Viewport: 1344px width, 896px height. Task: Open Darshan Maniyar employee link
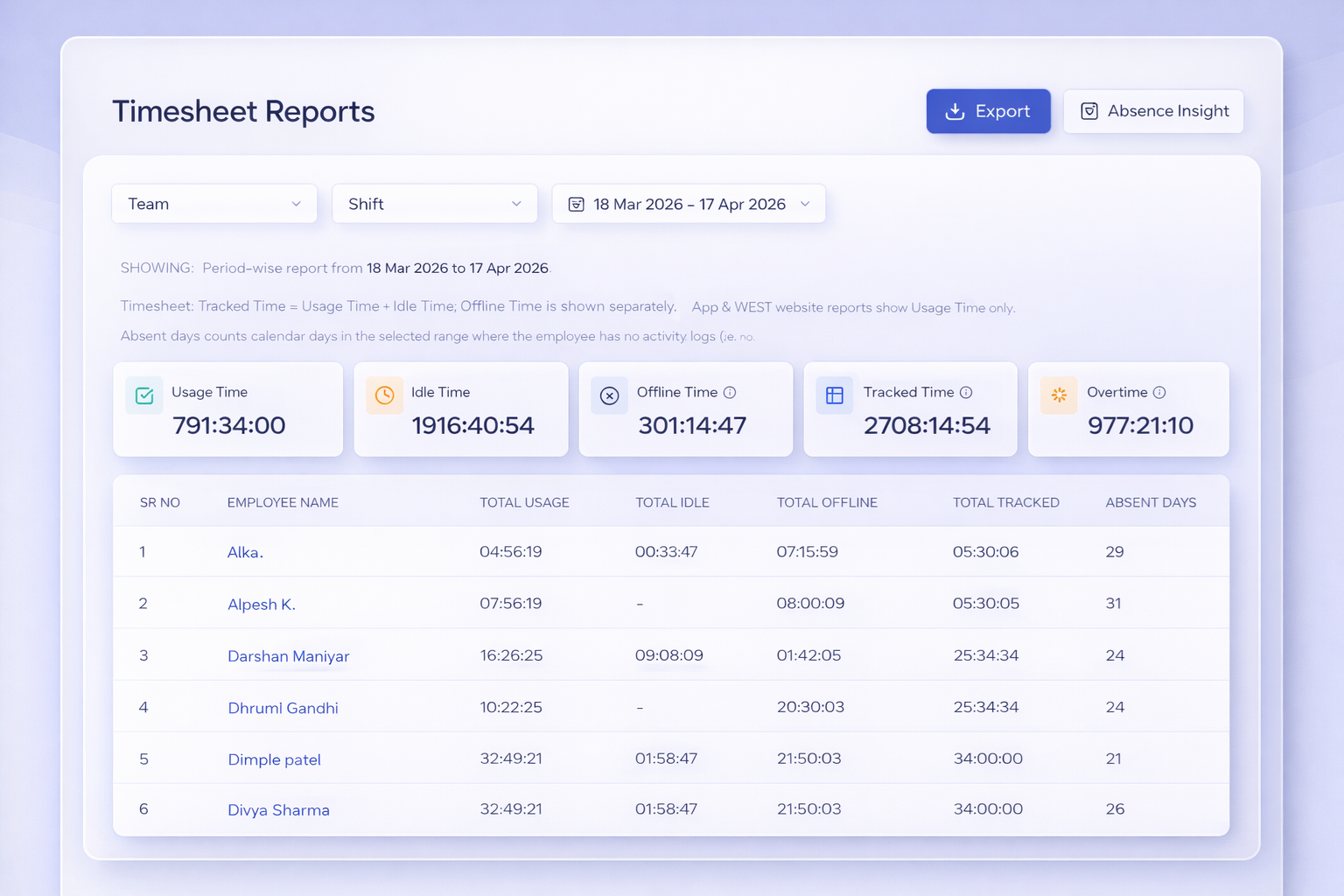pos(289,656)
